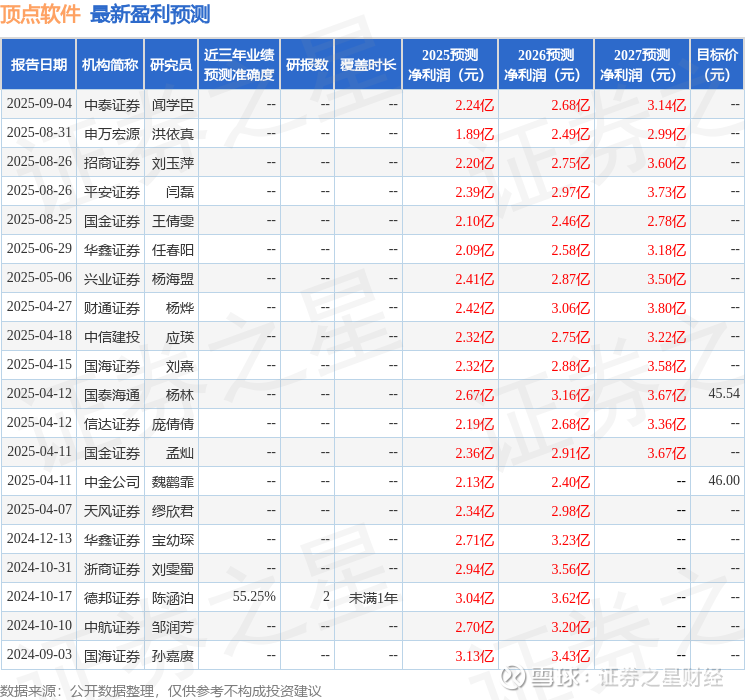Click the 中金公司 institution cell
Screen dimensions: 745x700
(112, 482)
